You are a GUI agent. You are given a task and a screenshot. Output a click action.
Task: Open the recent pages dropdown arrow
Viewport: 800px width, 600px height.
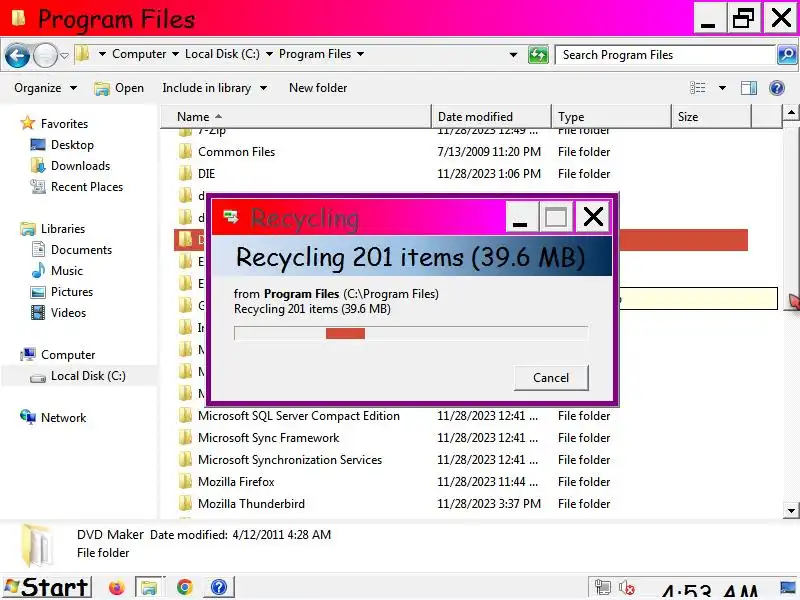(64, 55)
